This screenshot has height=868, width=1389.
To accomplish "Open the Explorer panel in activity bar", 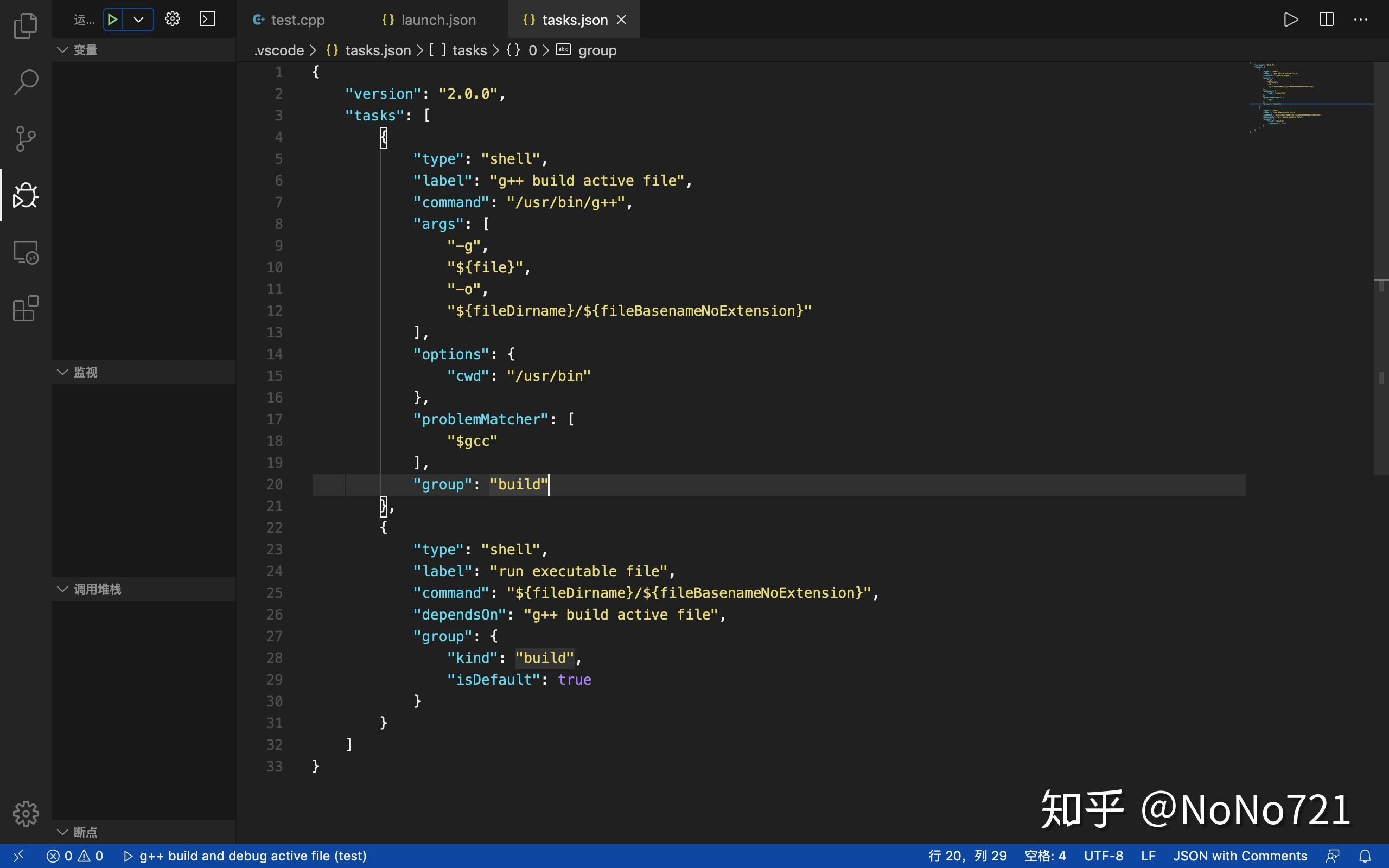I will tap(26, 25).
